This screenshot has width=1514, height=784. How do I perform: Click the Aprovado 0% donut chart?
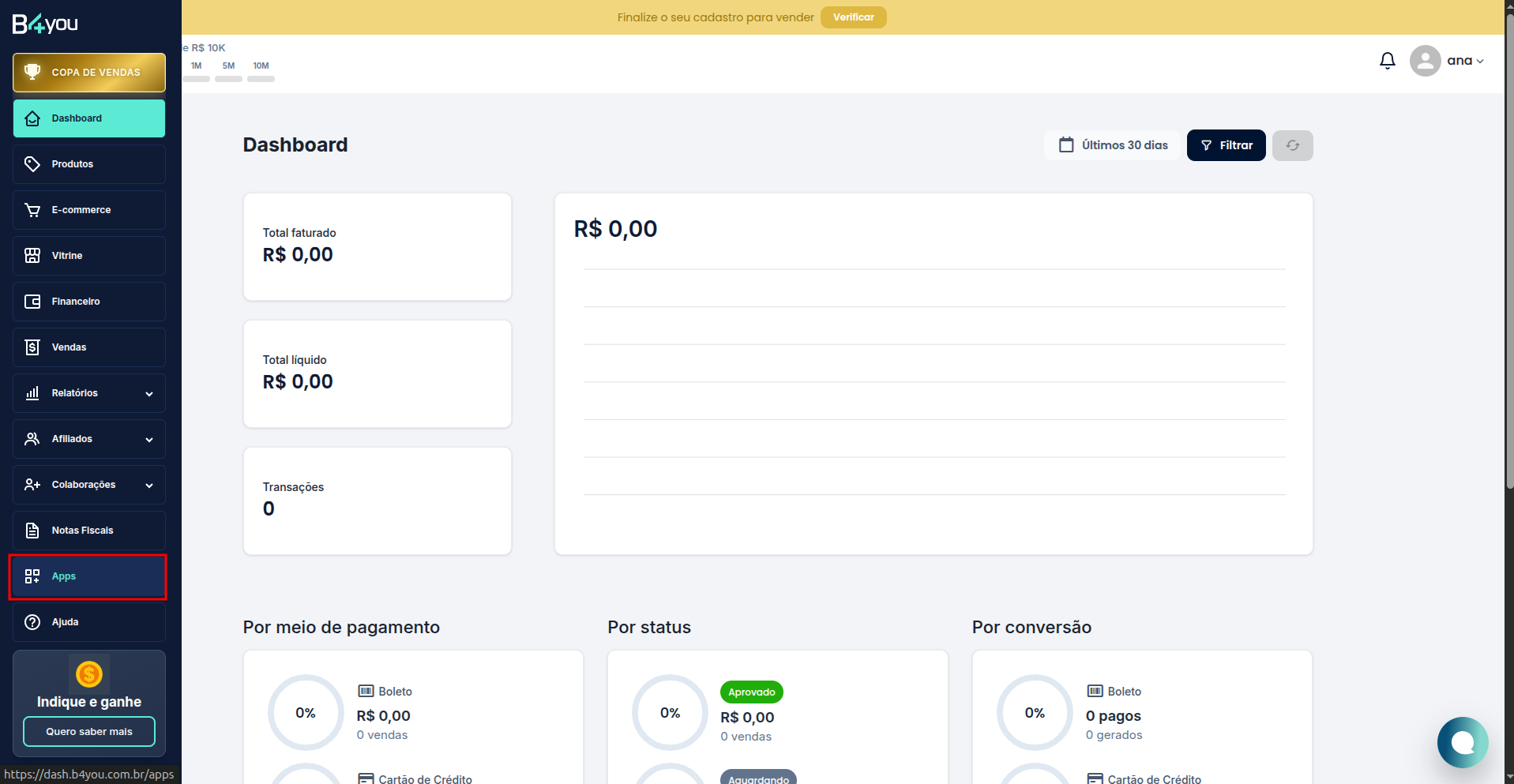[x=671, y=713]
